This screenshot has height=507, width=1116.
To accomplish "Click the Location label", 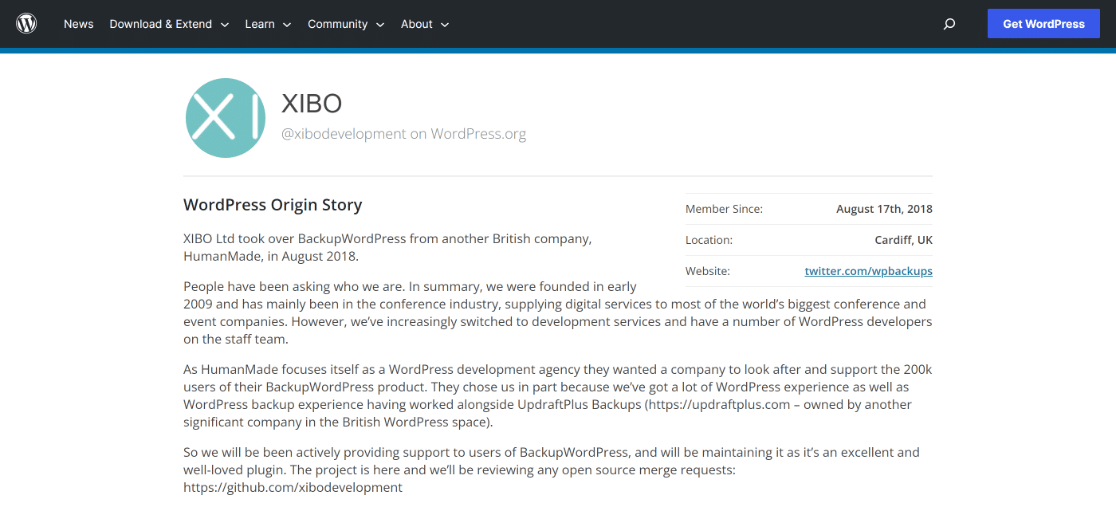I will point(709,241).
